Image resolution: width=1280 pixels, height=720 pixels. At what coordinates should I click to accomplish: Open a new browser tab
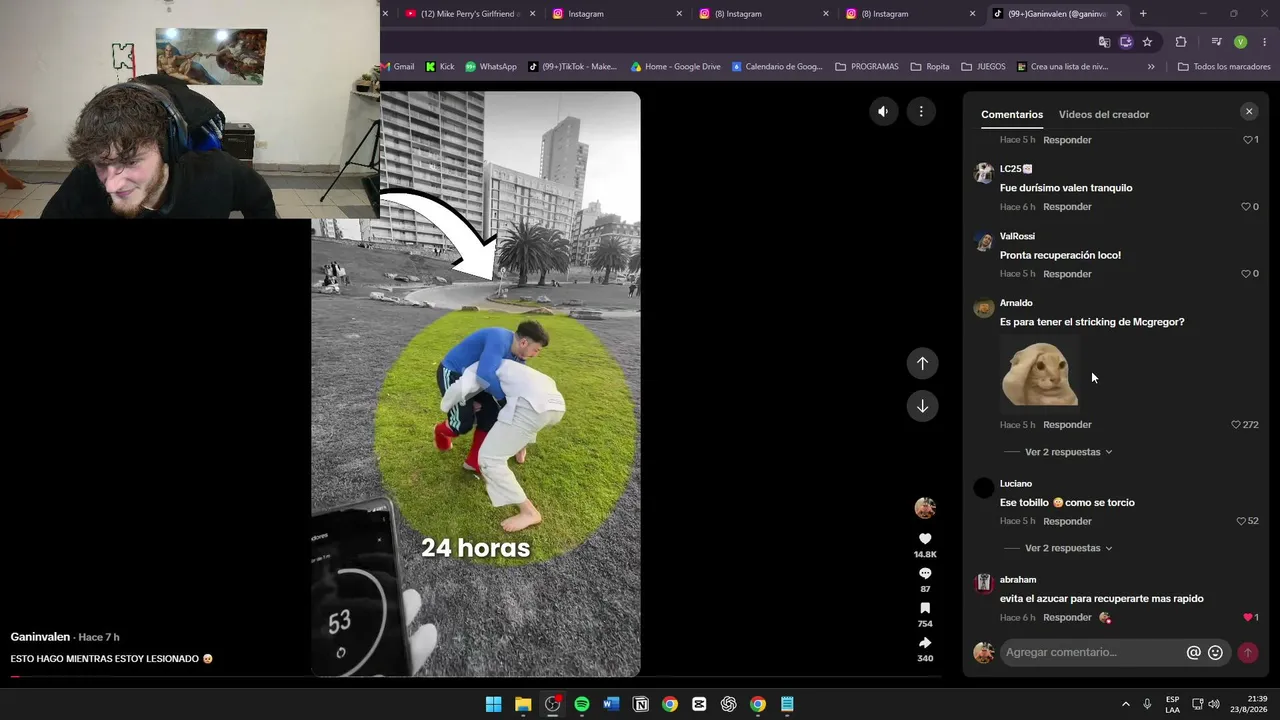click(1143, 14)
